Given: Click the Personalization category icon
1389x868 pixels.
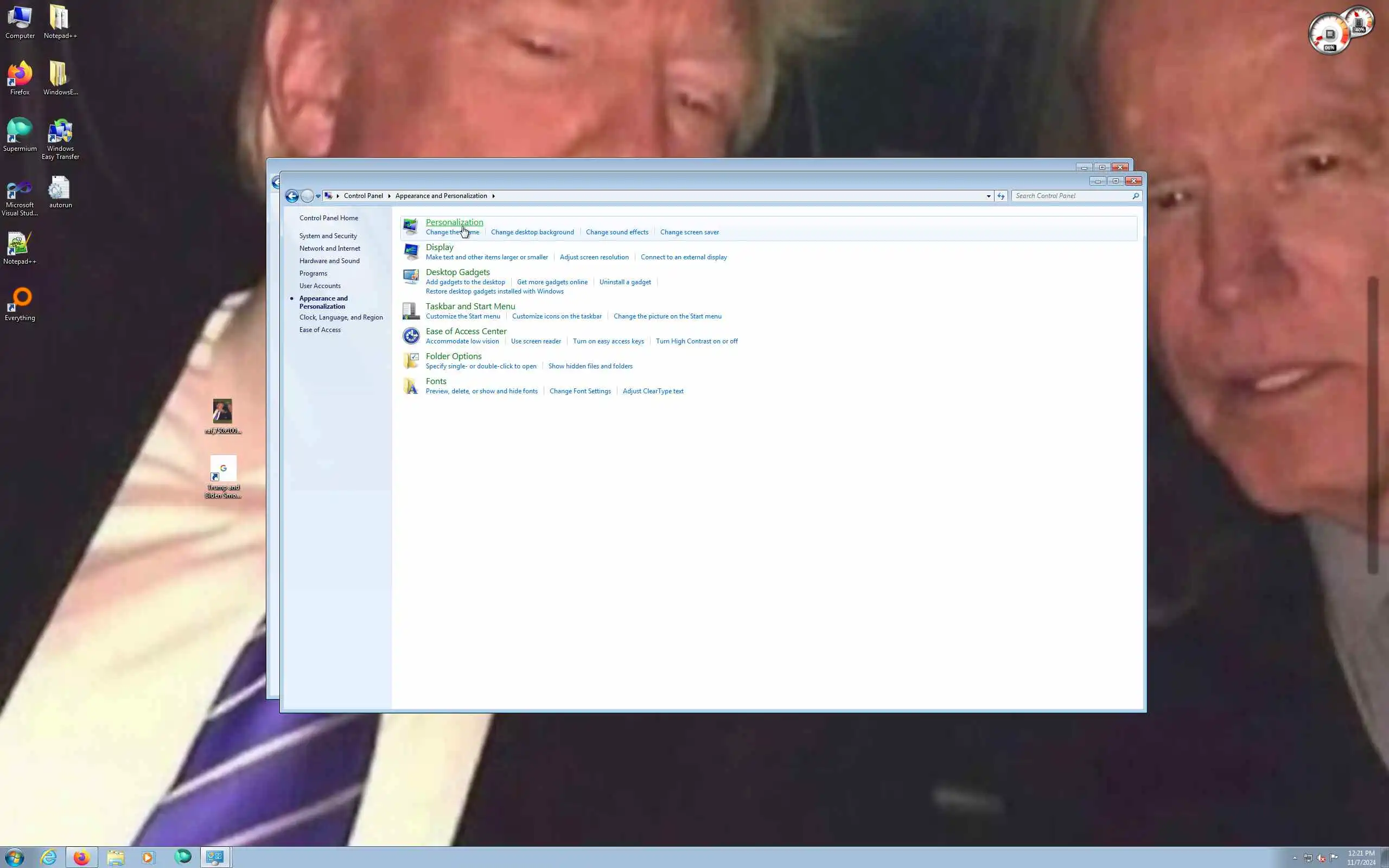Looking at the screenshot, I should pyautogui.click(x=410, y=227).
